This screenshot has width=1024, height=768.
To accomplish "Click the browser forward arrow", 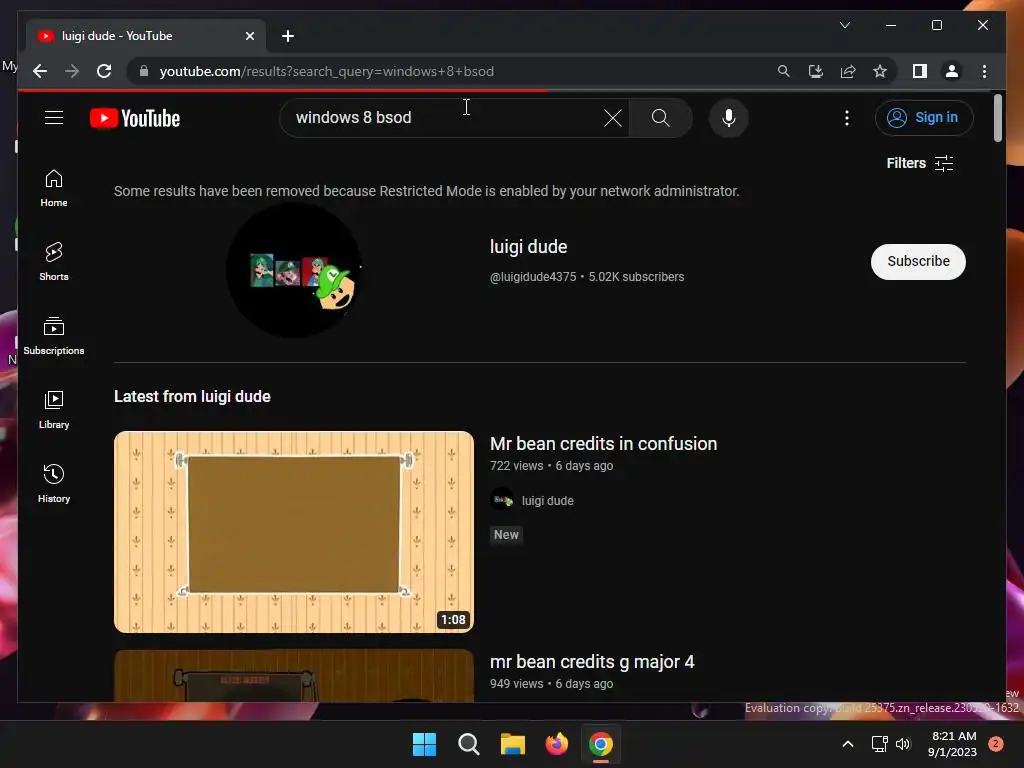I will [x=72, y=71].
